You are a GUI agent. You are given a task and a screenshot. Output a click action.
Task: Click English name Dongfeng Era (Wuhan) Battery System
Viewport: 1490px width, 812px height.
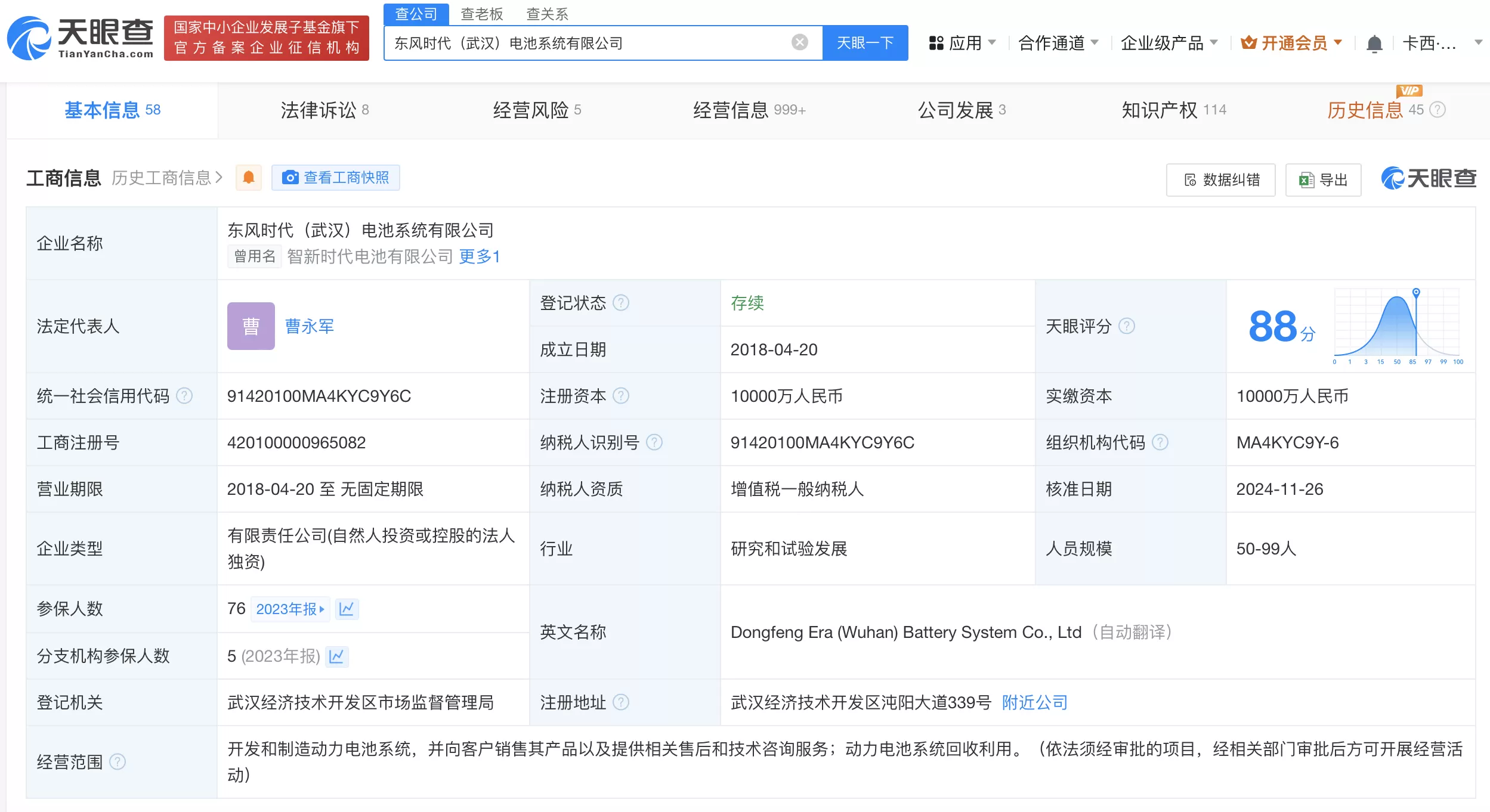tap(906, 632)
